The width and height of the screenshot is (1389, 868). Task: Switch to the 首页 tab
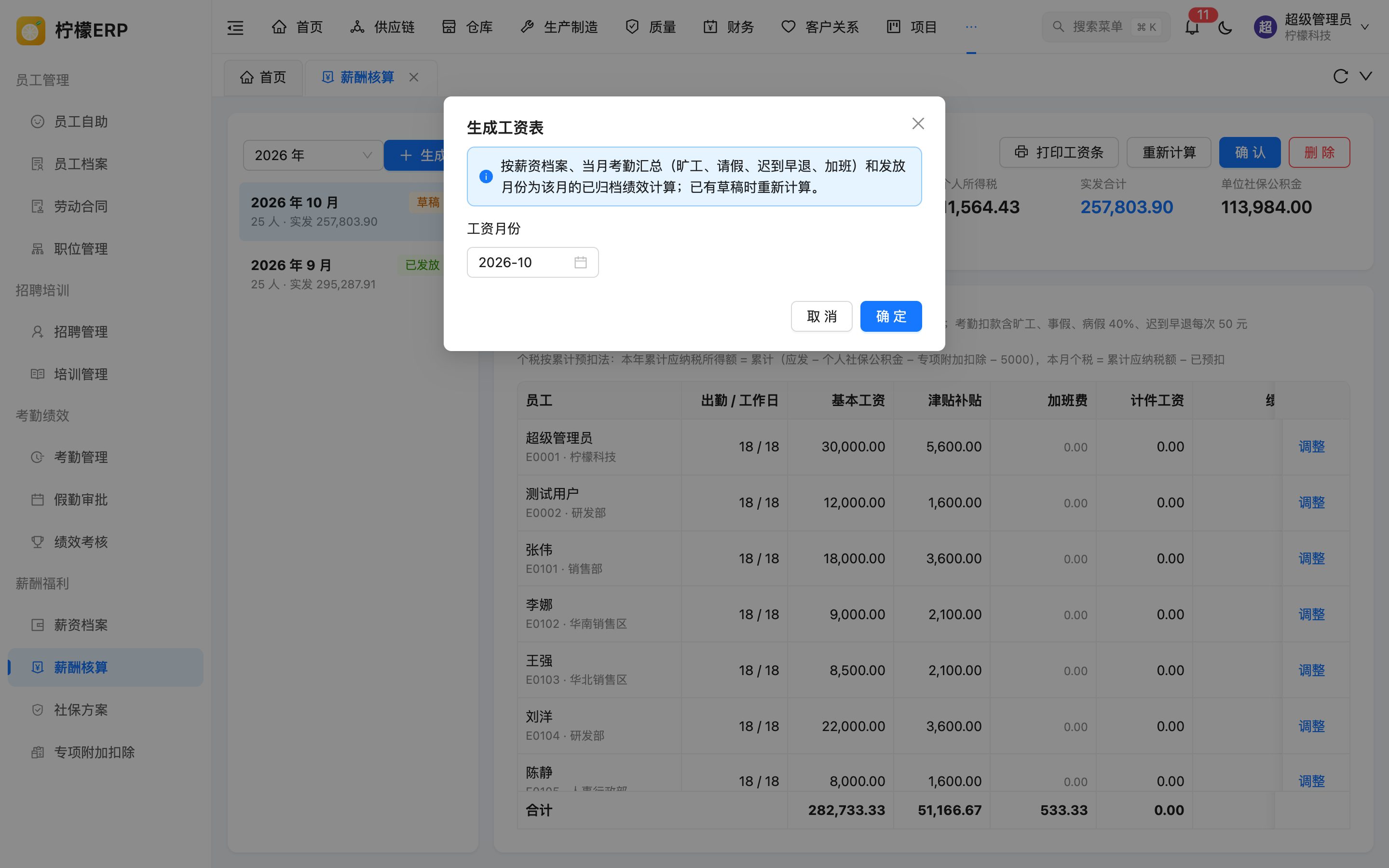tap(263, 77)
